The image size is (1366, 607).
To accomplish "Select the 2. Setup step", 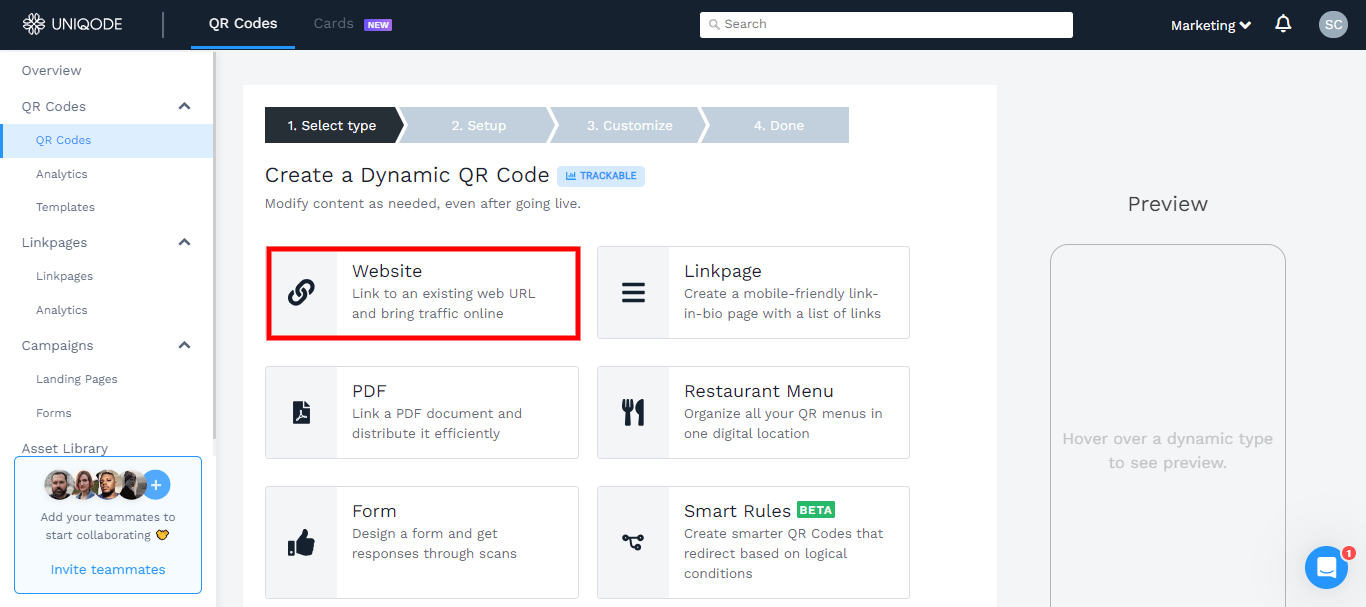I will 479,124.
